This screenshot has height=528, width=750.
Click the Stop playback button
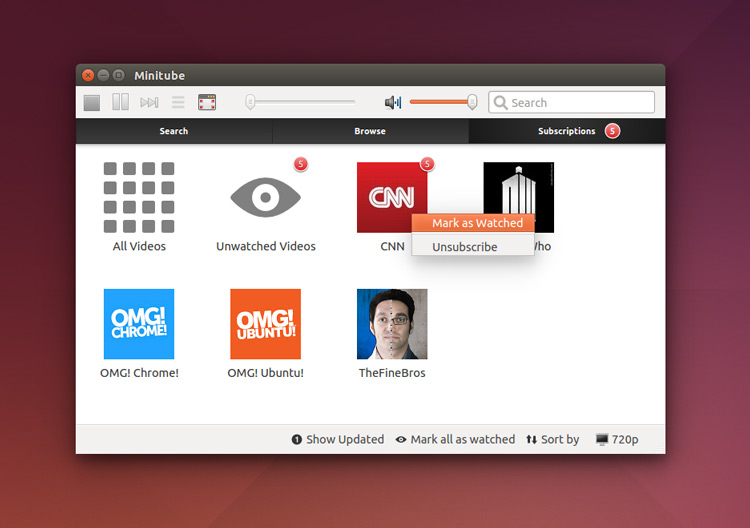pyautogui.click(x=92, y=102)
